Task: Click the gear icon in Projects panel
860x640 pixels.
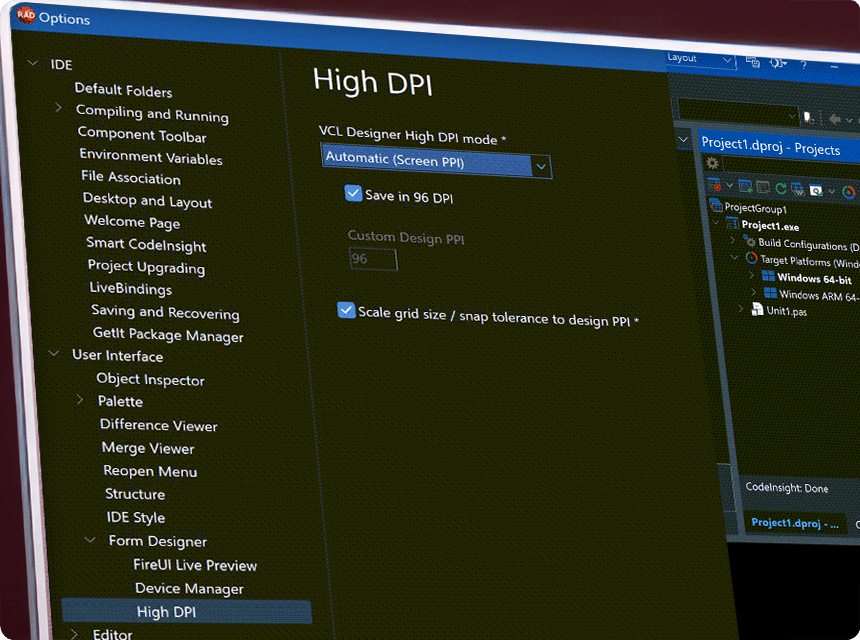Action: (712, 164)
